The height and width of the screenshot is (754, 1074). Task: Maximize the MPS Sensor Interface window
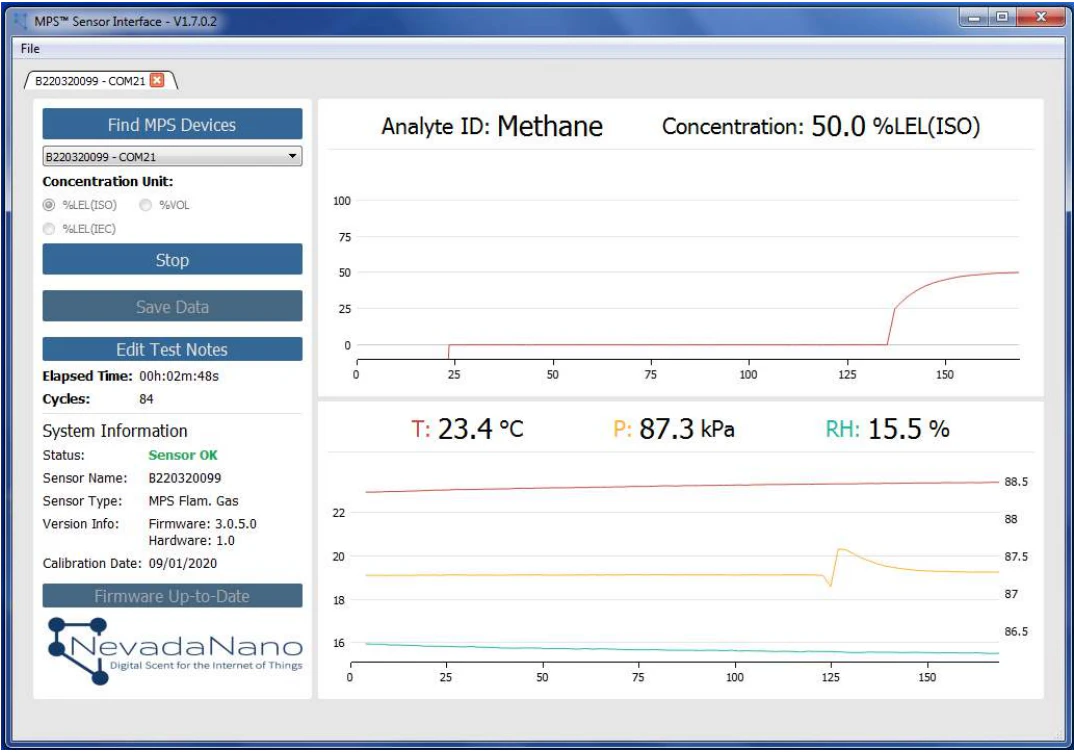click(x=1002, y=17)
